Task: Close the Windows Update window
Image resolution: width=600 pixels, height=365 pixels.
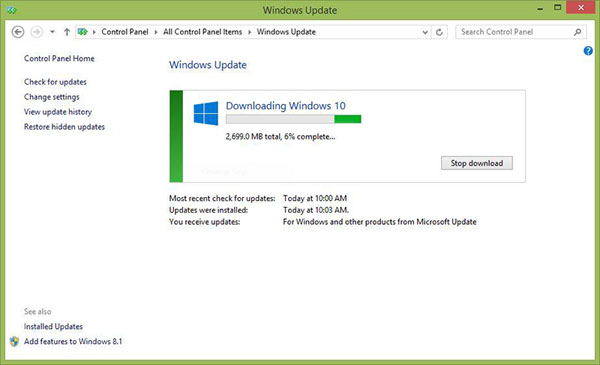Action: tap(581, 8)
